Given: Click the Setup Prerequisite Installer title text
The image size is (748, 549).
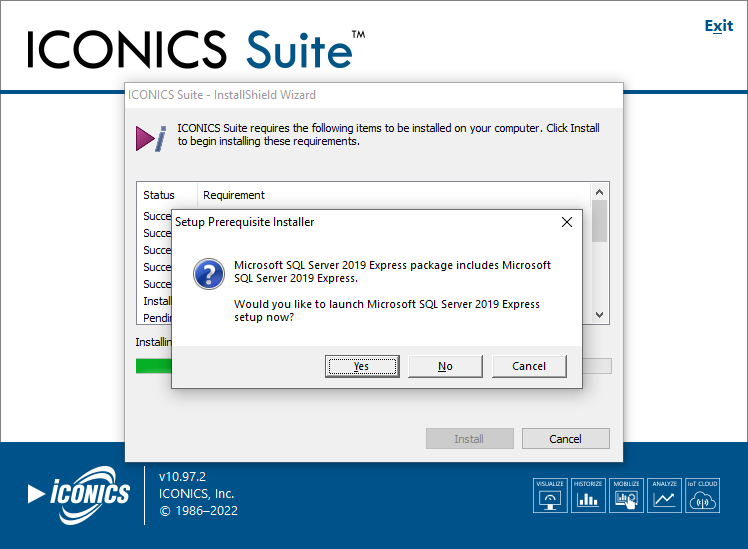Looking at the screenshot, I should click(245, 222).
